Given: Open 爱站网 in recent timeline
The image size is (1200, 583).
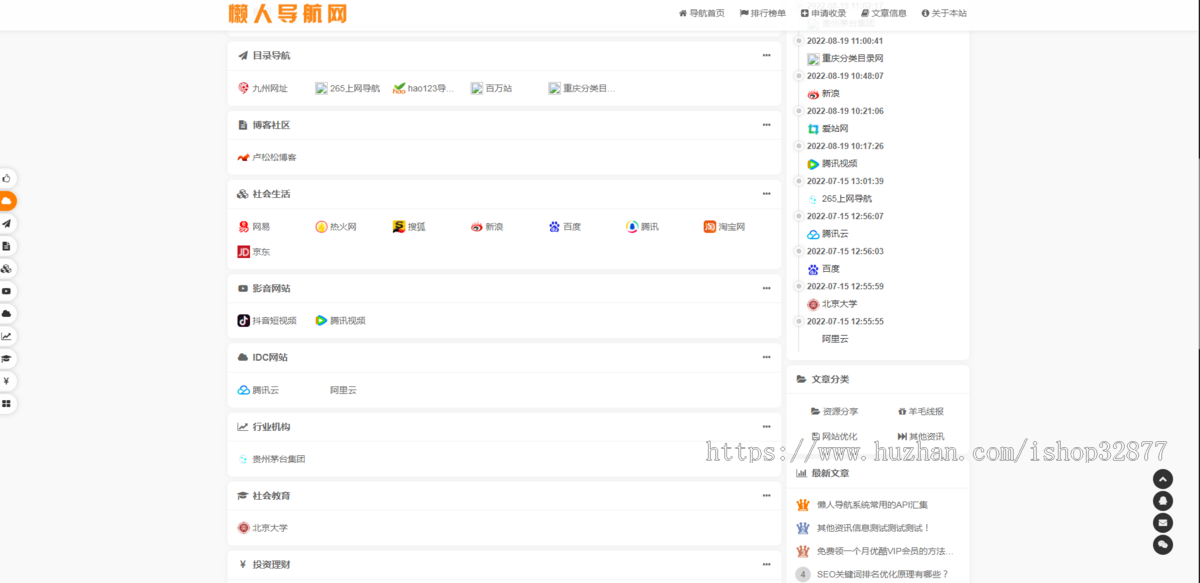Looking at the screenshot, I should click(828, 129).
